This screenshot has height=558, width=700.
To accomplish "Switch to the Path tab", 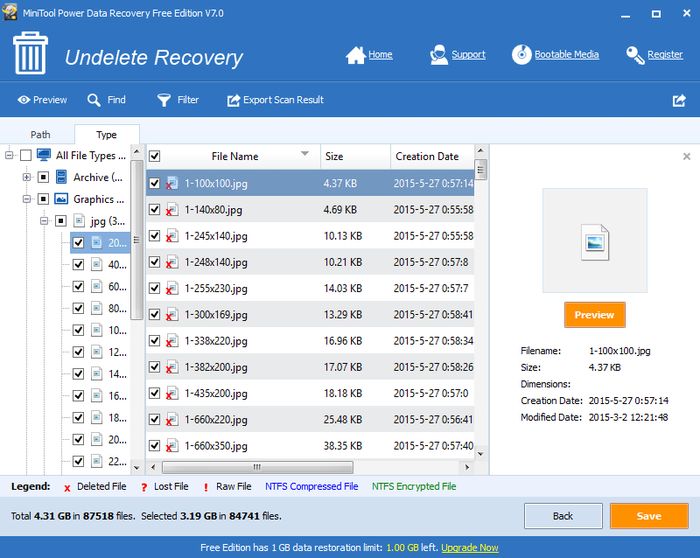I will [40, 135].
